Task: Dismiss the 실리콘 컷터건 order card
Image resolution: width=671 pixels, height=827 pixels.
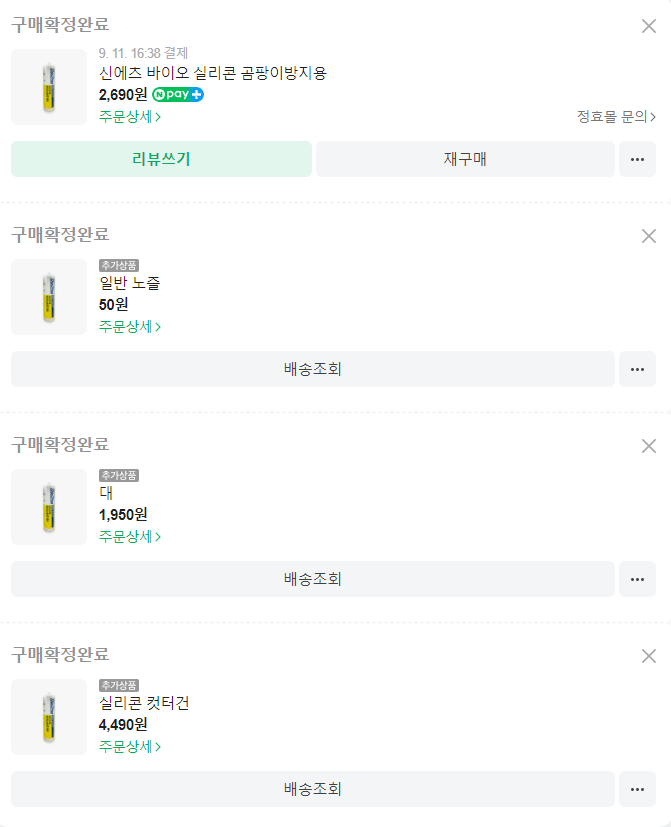Action: click(649, 656)
